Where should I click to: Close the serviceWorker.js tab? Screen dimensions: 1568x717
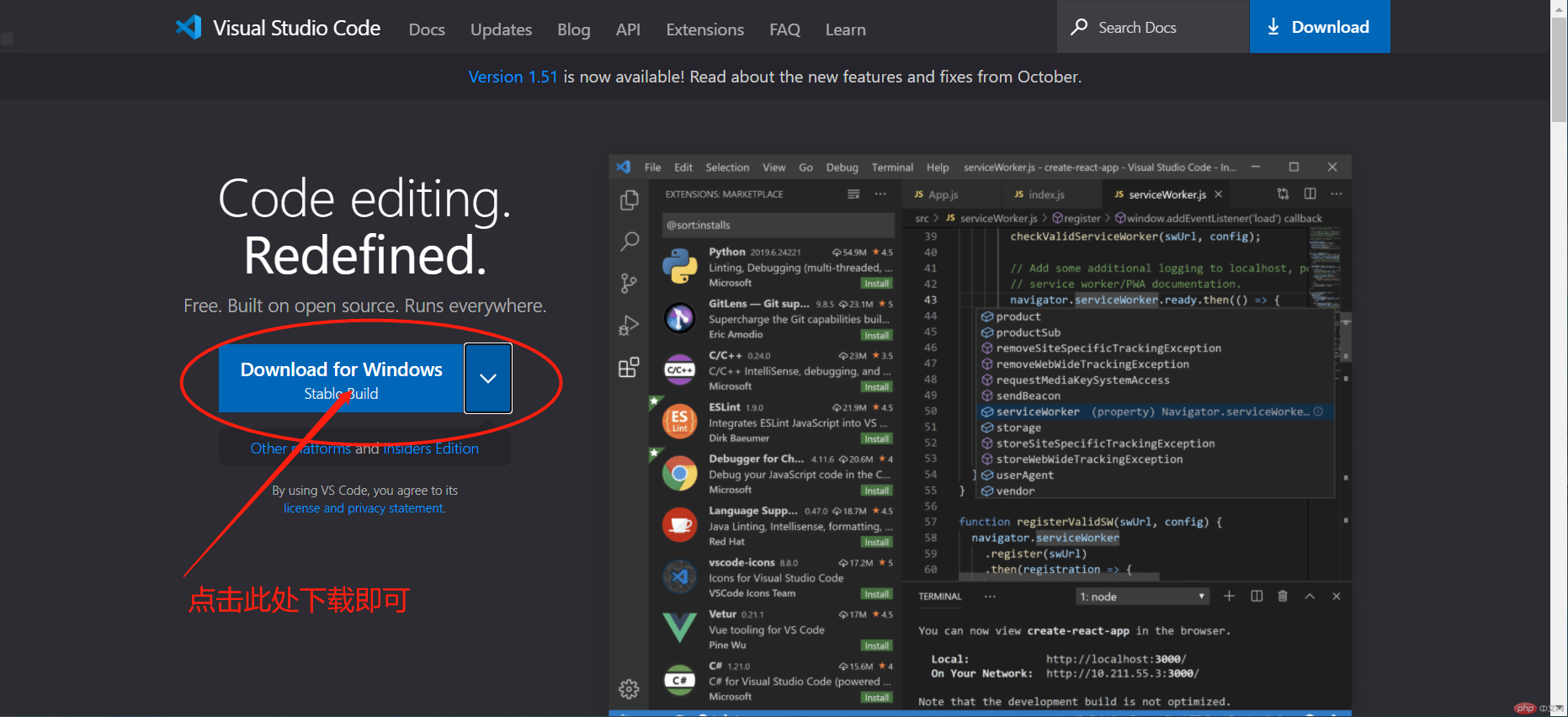pyautogui.click(x=1218, y=194)
